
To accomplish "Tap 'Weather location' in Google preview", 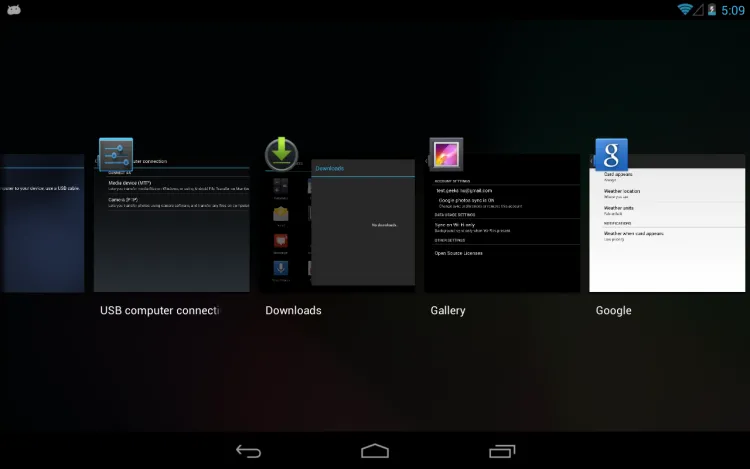I will [x=622, y=193].
